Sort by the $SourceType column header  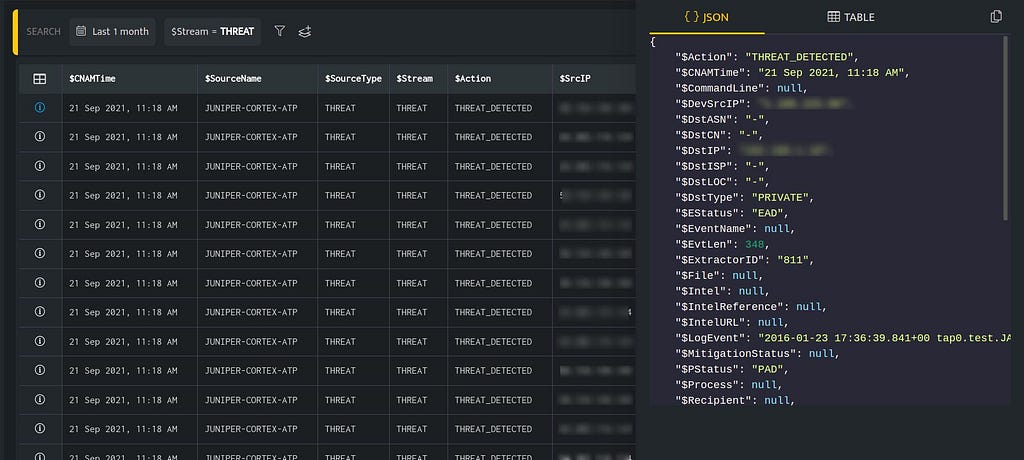click(353, 78)
